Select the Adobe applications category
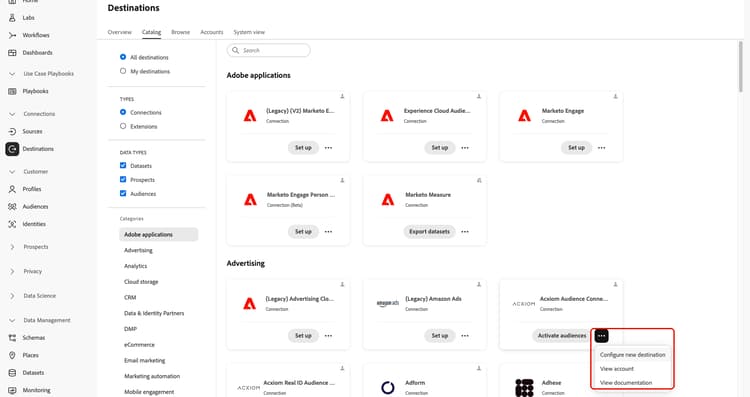Image resolution: width=750 pixels, height=397 pixels. [158, 234]
